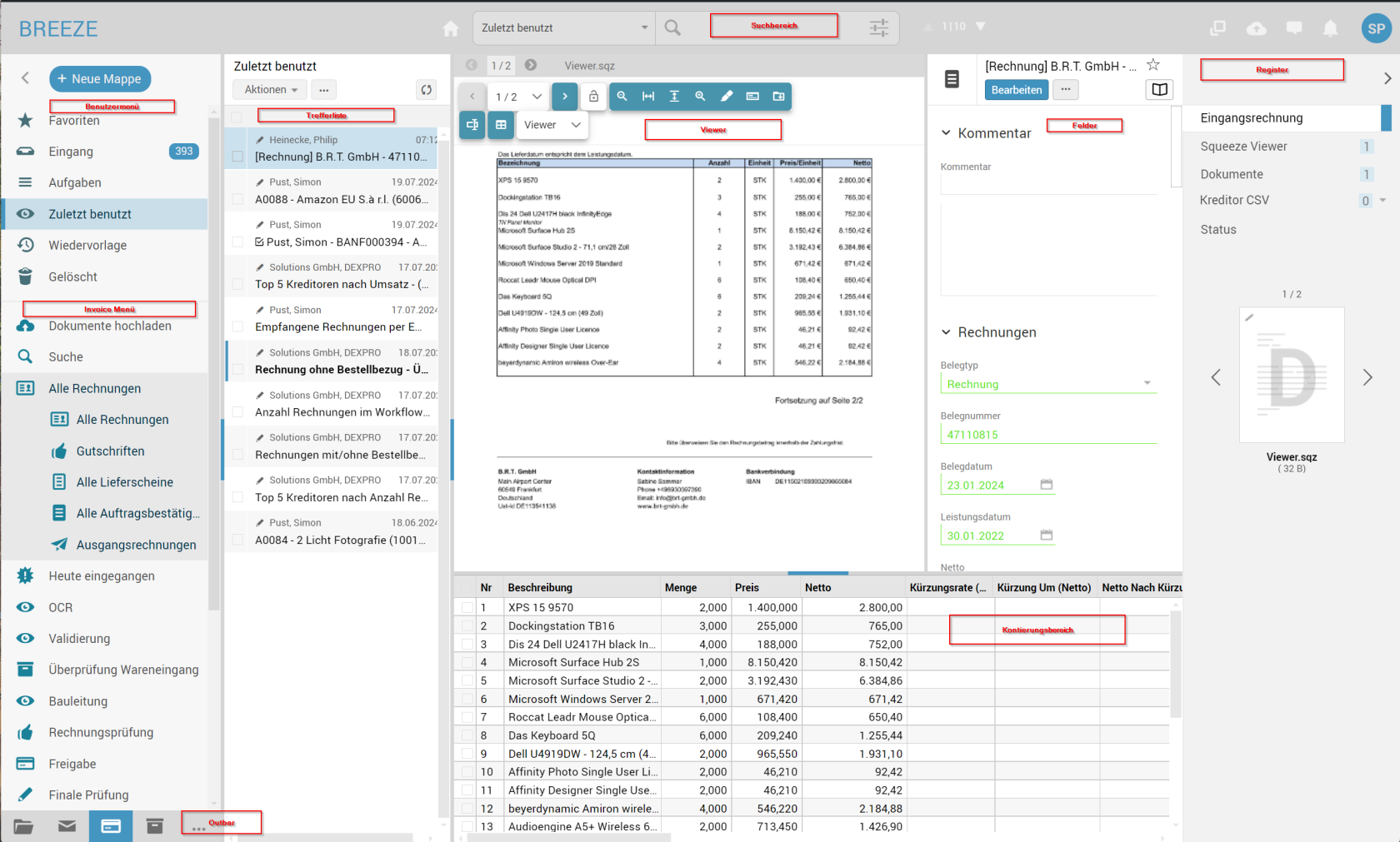This screenshot has width=1400, height=842.
Task: Click the Bearbeiten button
Action: pos(1017,90)
